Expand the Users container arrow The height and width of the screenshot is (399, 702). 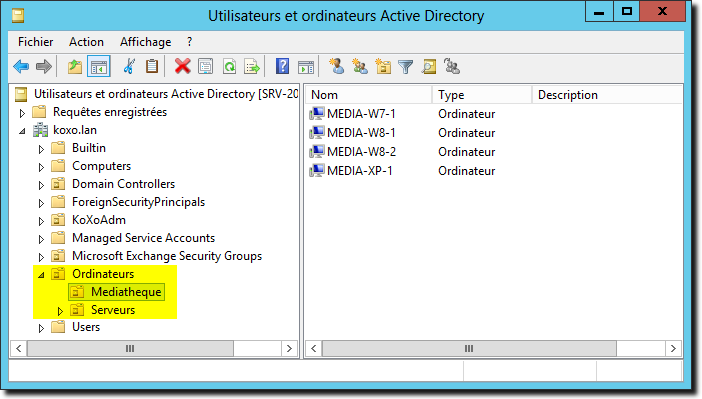click(41, 328)
